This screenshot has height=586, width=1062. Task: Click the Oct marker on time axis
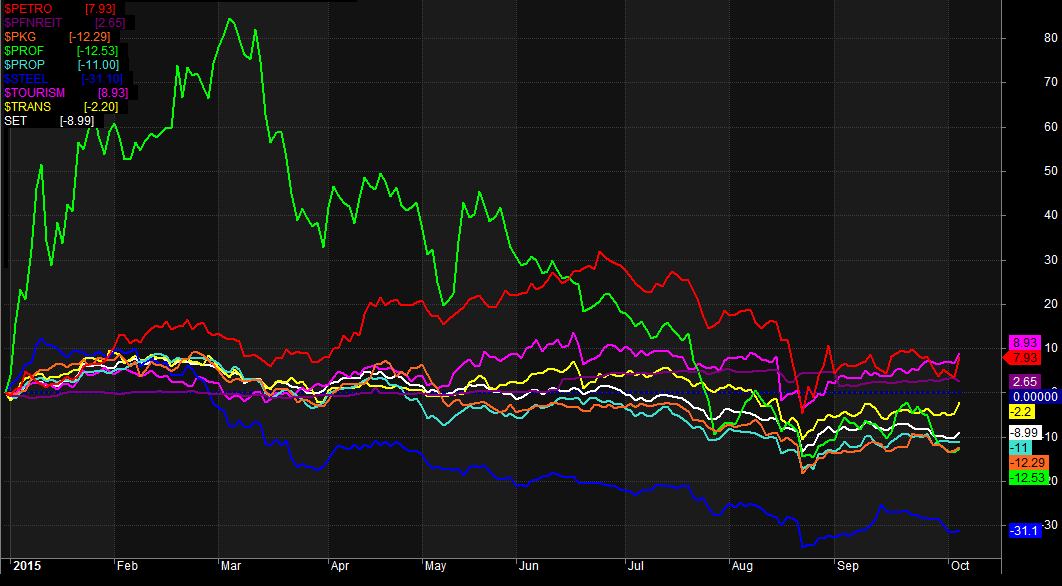[x=960, y=566]
